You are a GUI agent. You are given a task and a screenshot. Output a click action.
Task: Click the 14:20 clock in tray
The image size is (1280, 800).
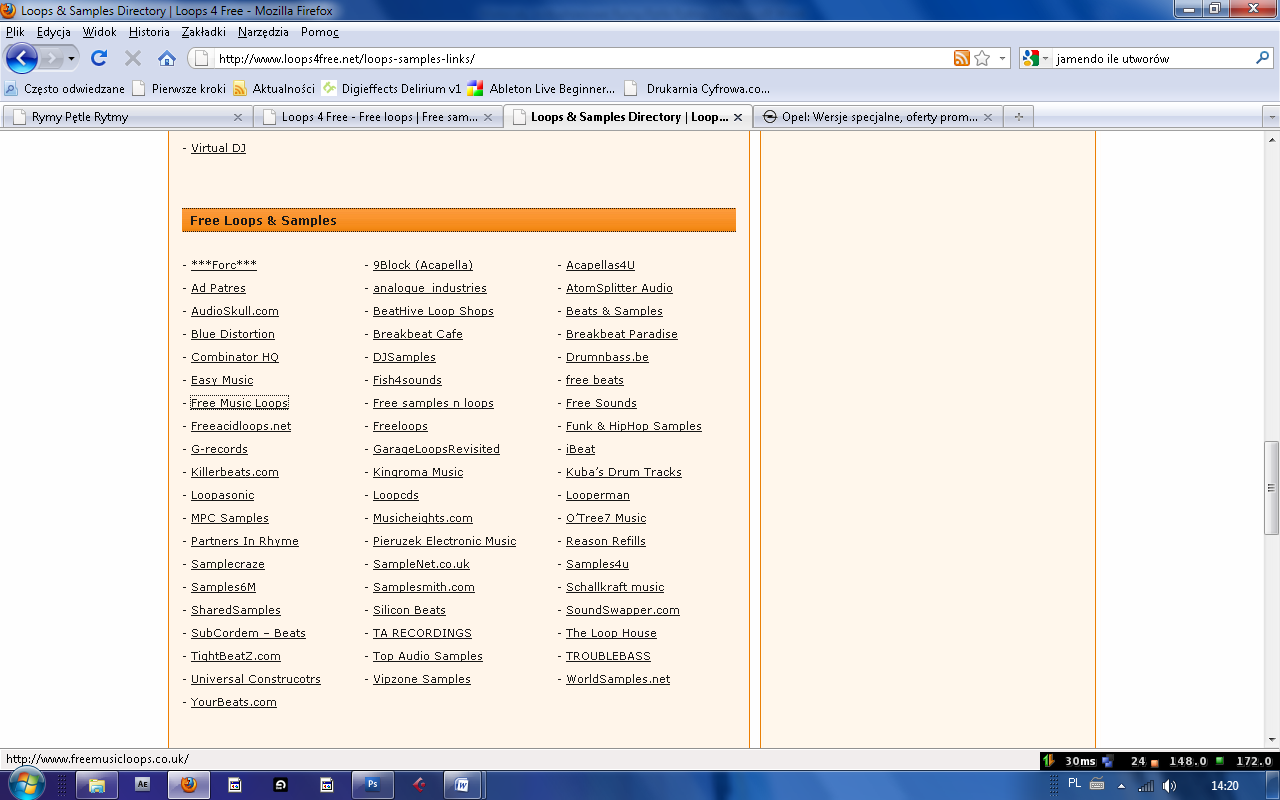[1225, 786]
